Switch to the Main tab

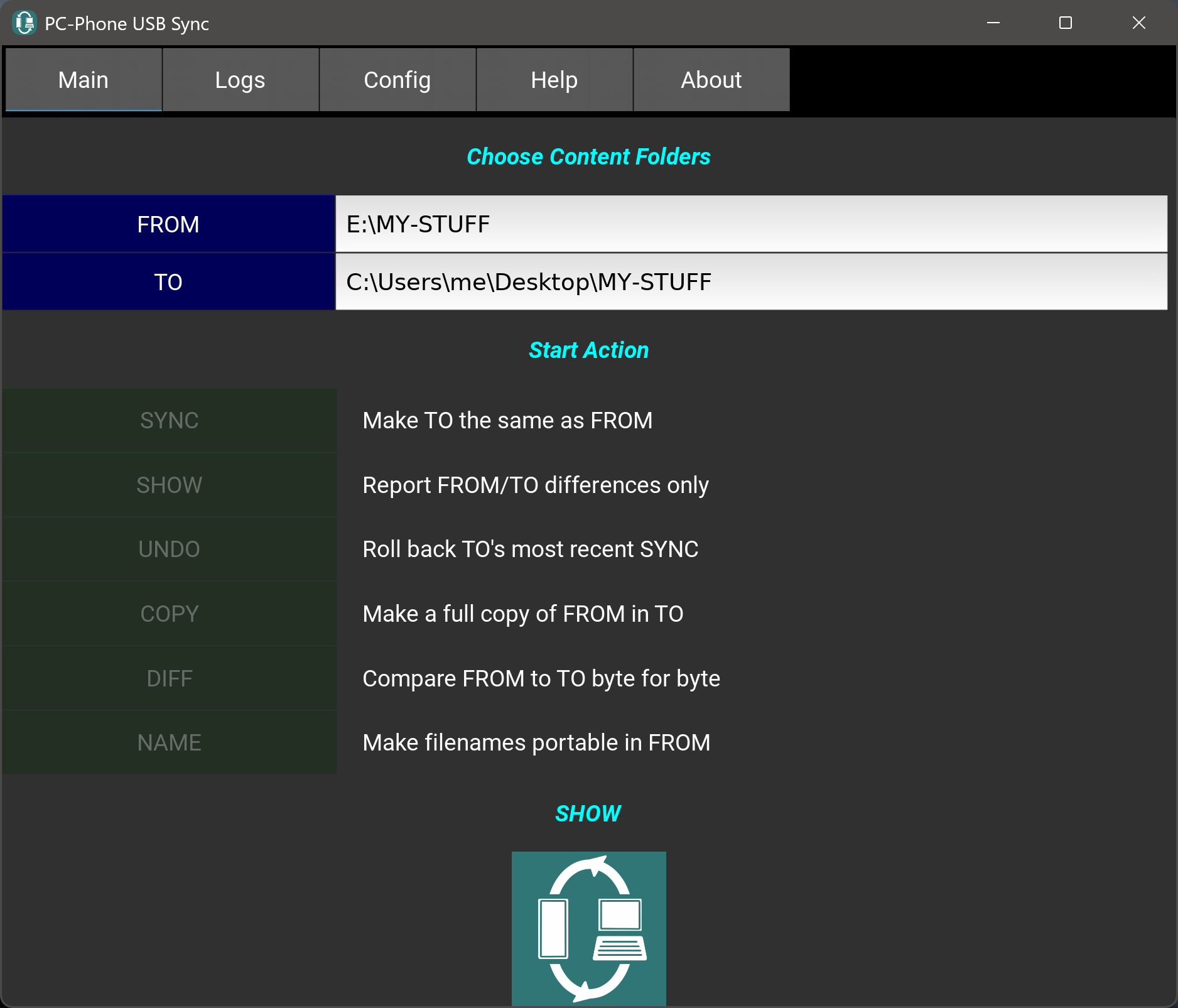84,80
